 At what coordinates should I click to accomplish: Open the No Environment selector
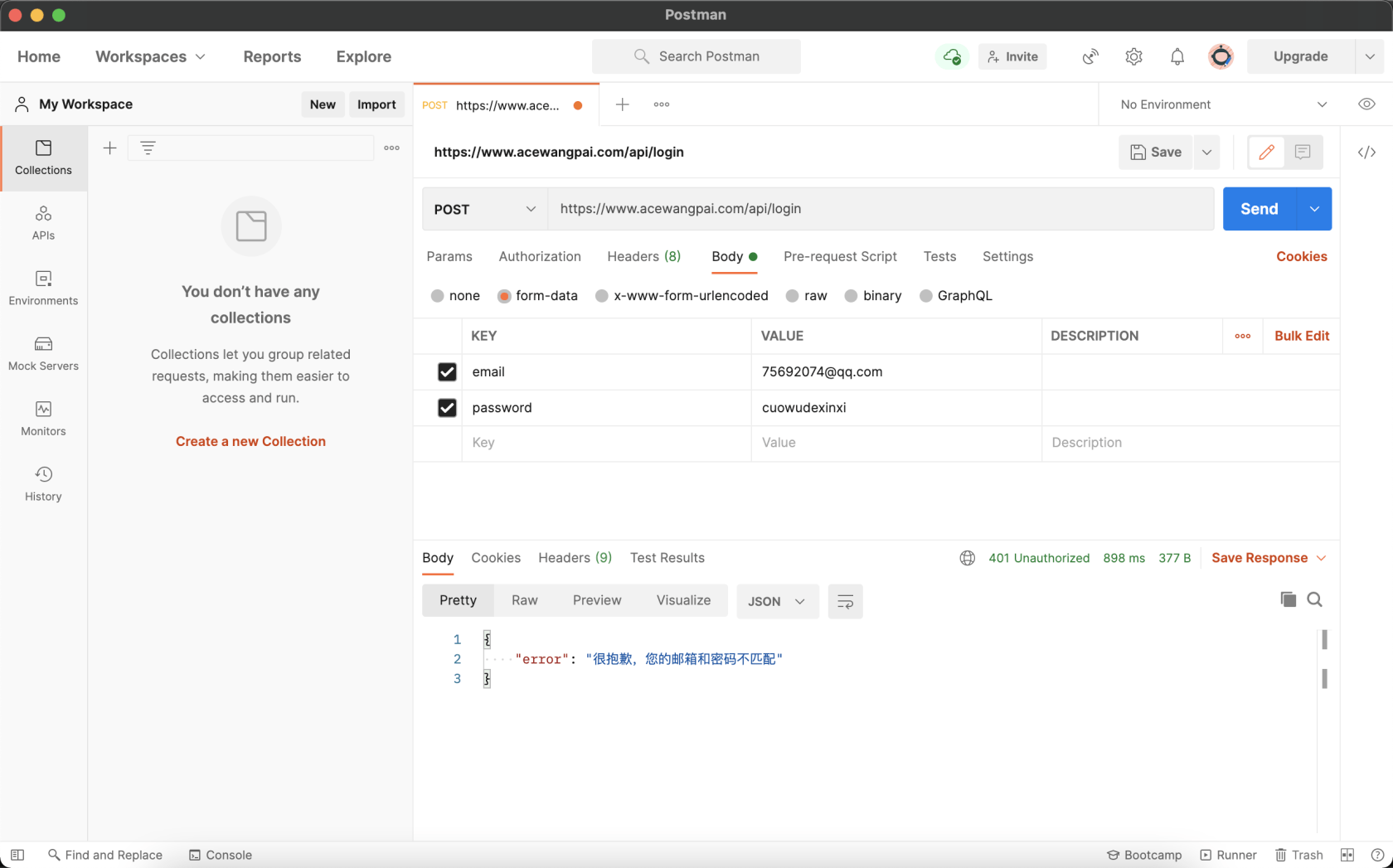coord(1223,104)
